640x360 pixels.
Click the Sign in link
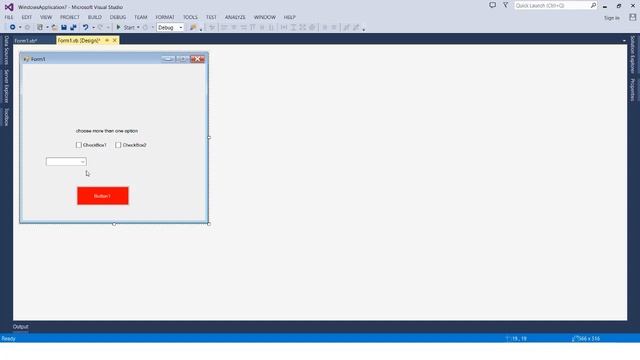click(x=611, y=18)
